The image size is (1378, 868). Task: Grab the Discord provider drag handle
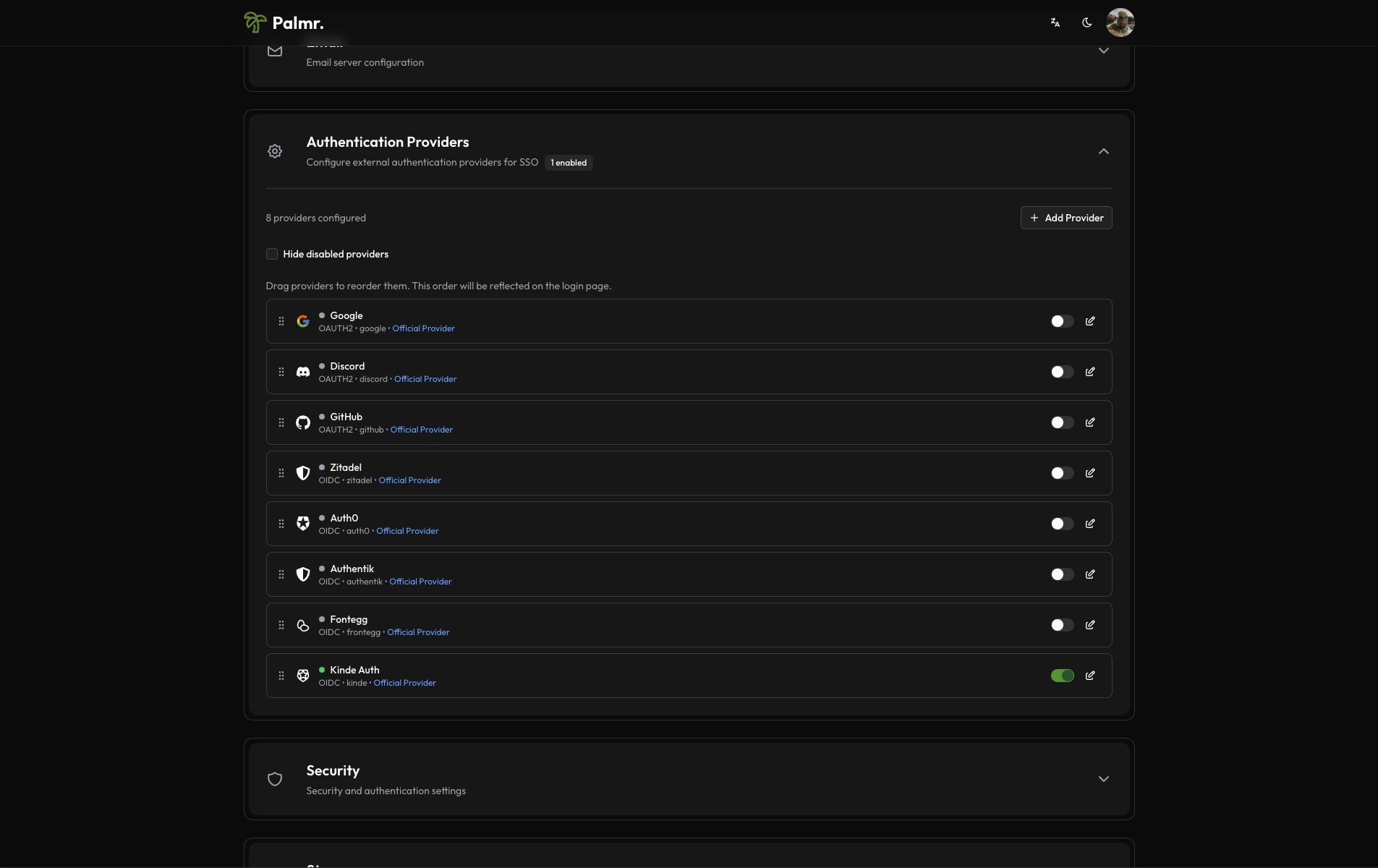click(x=281, y=372)
